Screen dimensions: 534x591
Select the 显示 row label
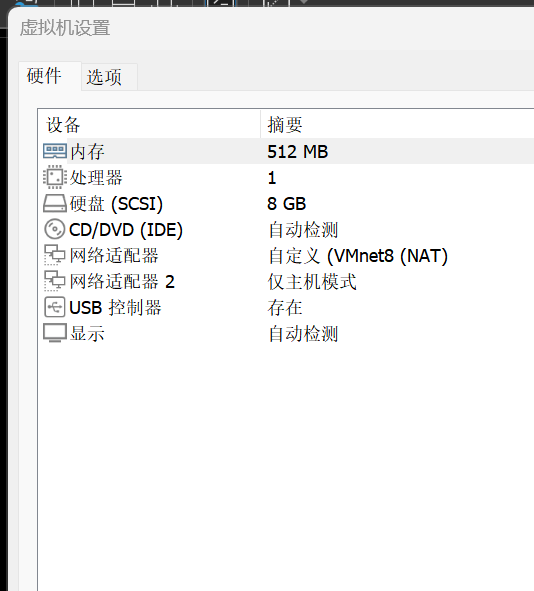[87, 334]
